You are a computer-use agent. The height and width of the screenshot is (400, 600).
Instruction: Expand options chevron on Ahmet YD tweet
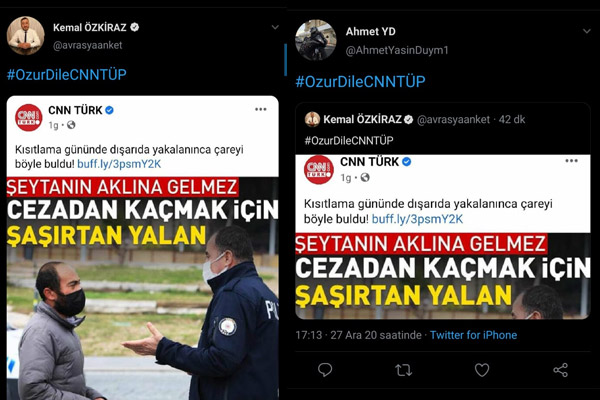[587, 31]
